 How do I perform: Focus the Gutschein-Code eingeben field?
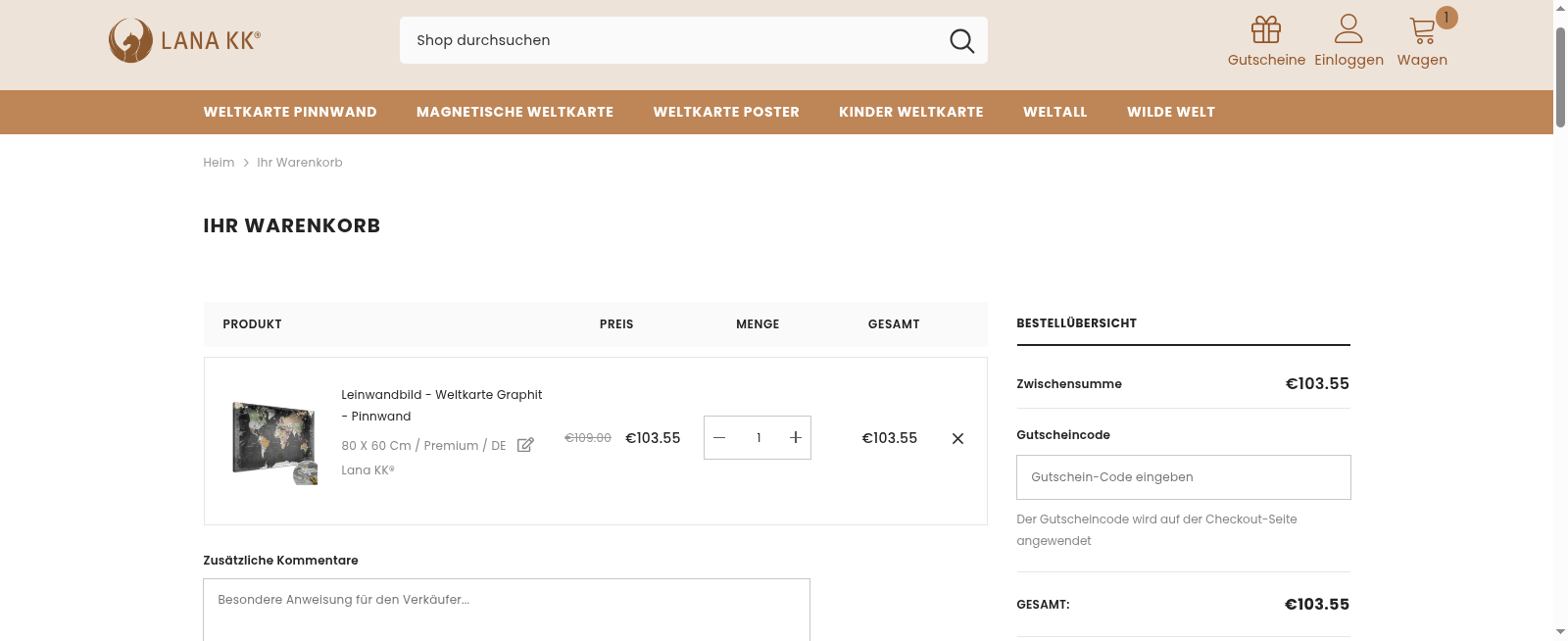pos(1183,477)
